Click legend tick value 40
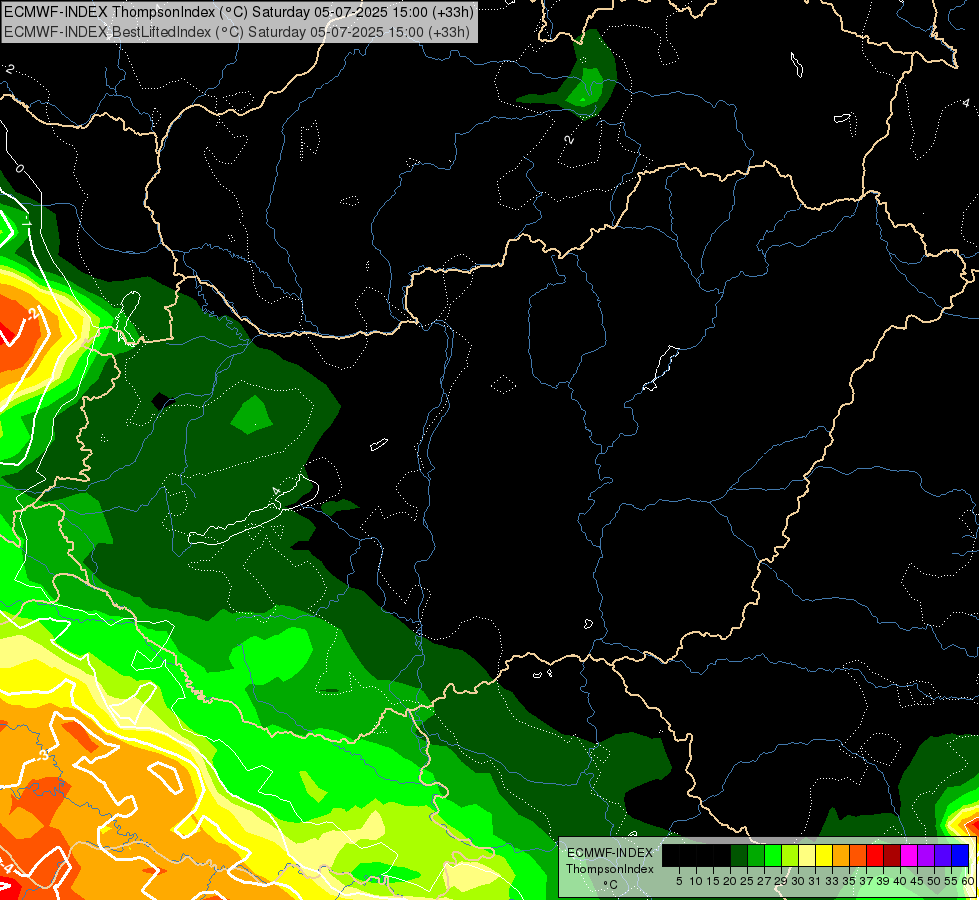979x900 pixels. click(x=900, y=881)
